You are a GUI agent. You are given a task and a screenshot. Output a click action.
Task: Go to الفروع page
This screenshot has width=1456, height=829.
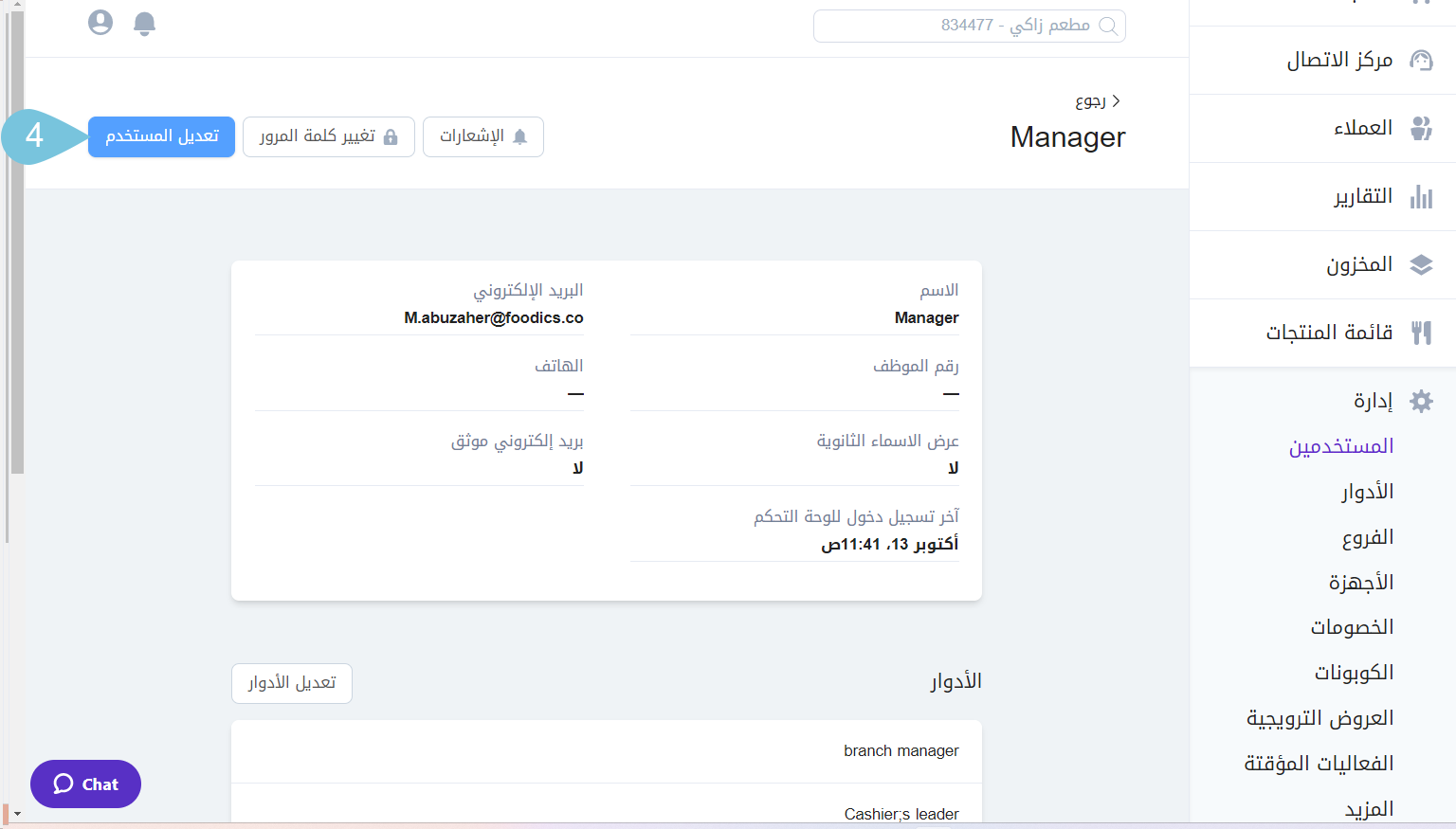tap(1368, 537)
